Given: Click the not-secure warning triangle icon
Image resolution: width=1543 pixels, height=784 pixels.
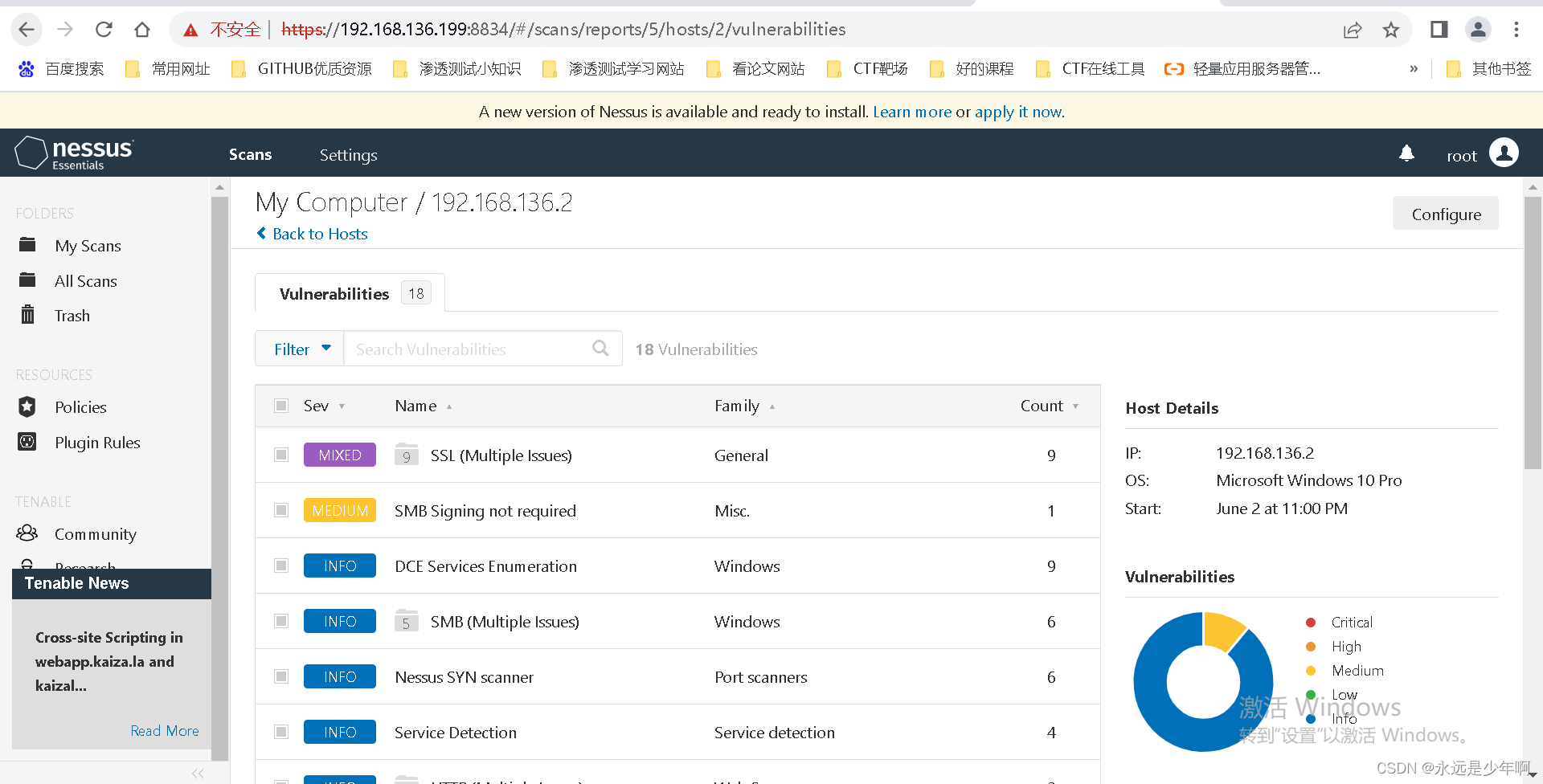Looking at the screenshot, I should pyautogui.click(x=190, y=31).
